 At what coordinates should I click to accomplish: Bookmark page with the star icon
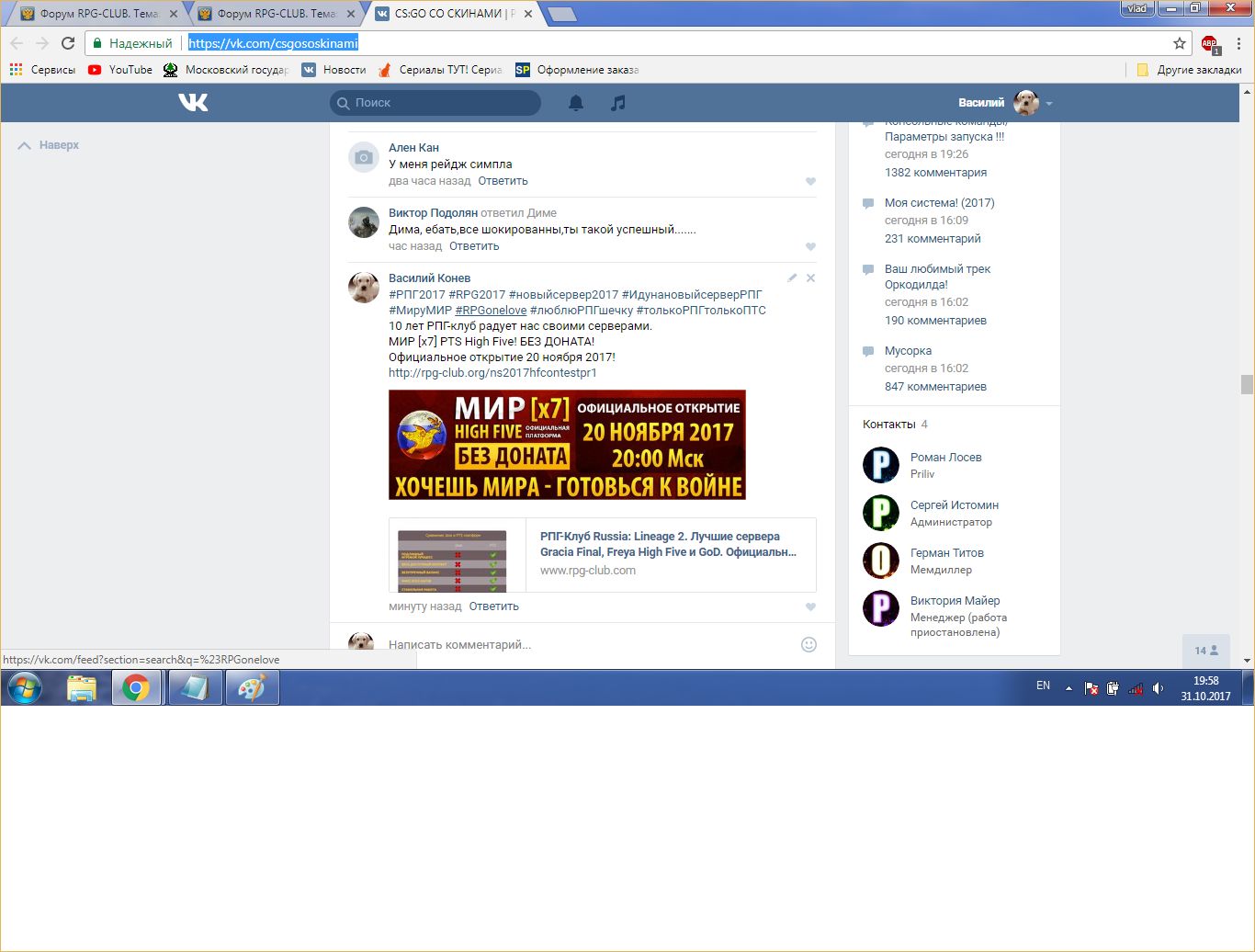tap(1180, 43)
